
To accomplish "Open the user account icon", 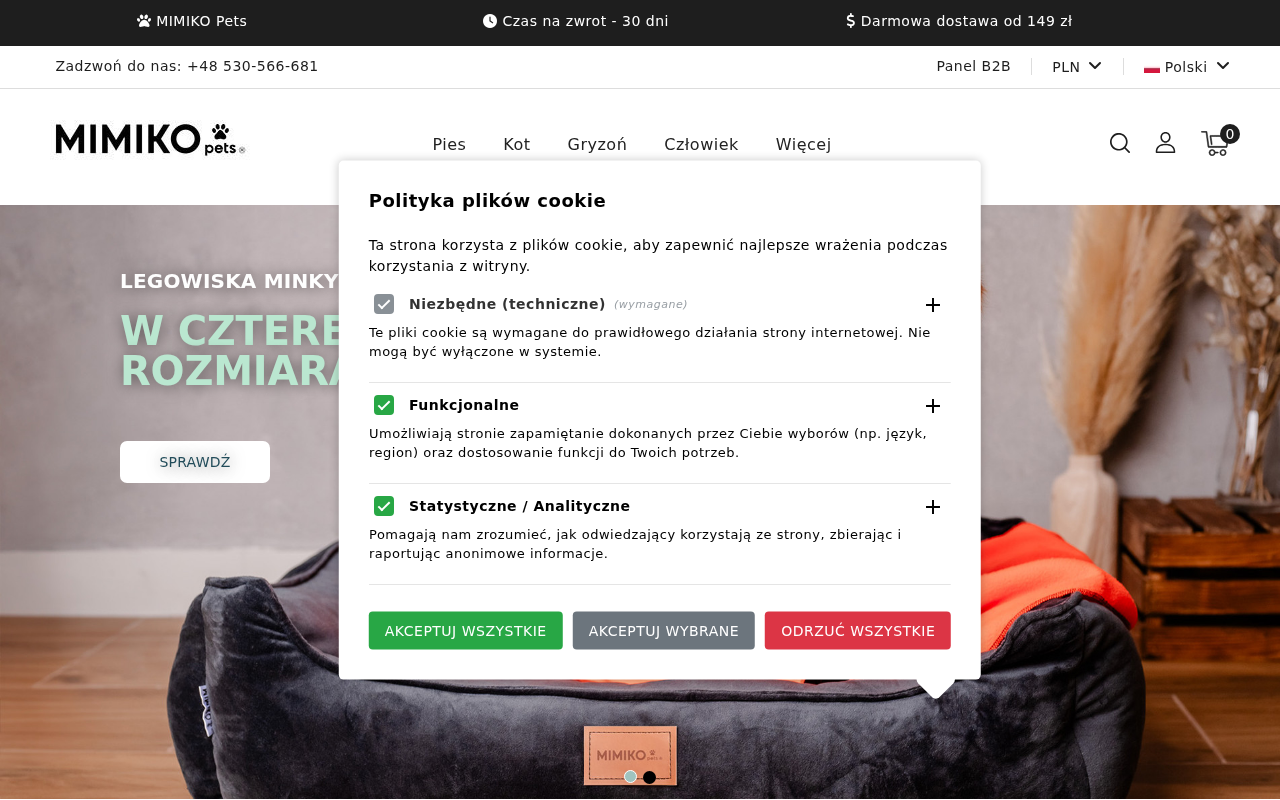I will (1165, 143).
